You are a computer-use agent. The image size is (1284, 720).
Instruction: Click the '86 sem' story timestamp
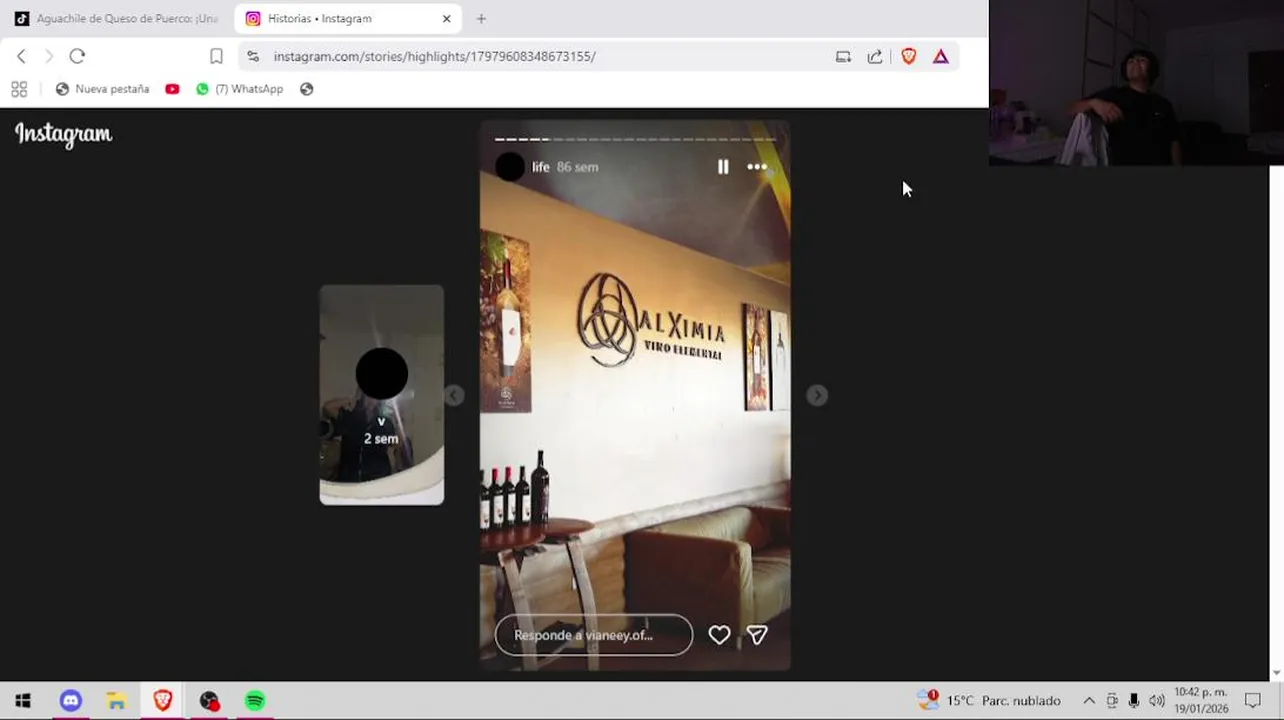[x=577, y=167]
